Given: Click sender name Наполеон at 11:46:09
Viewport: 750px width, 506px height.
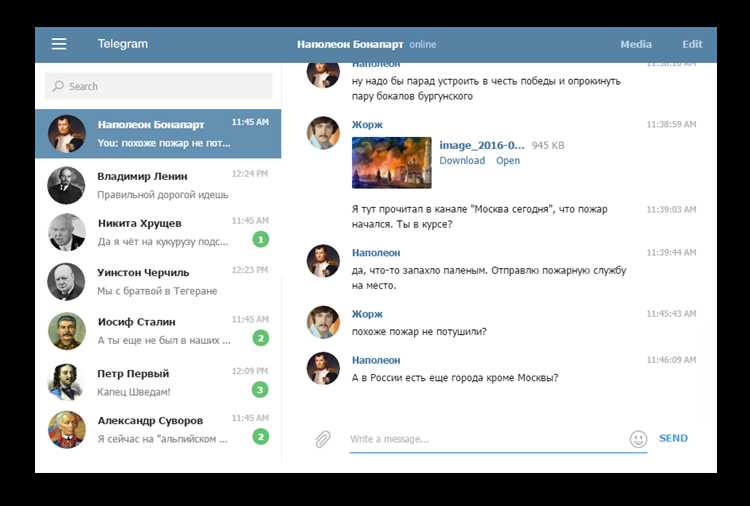Looking at the screenshot, I should click(376, 360).
